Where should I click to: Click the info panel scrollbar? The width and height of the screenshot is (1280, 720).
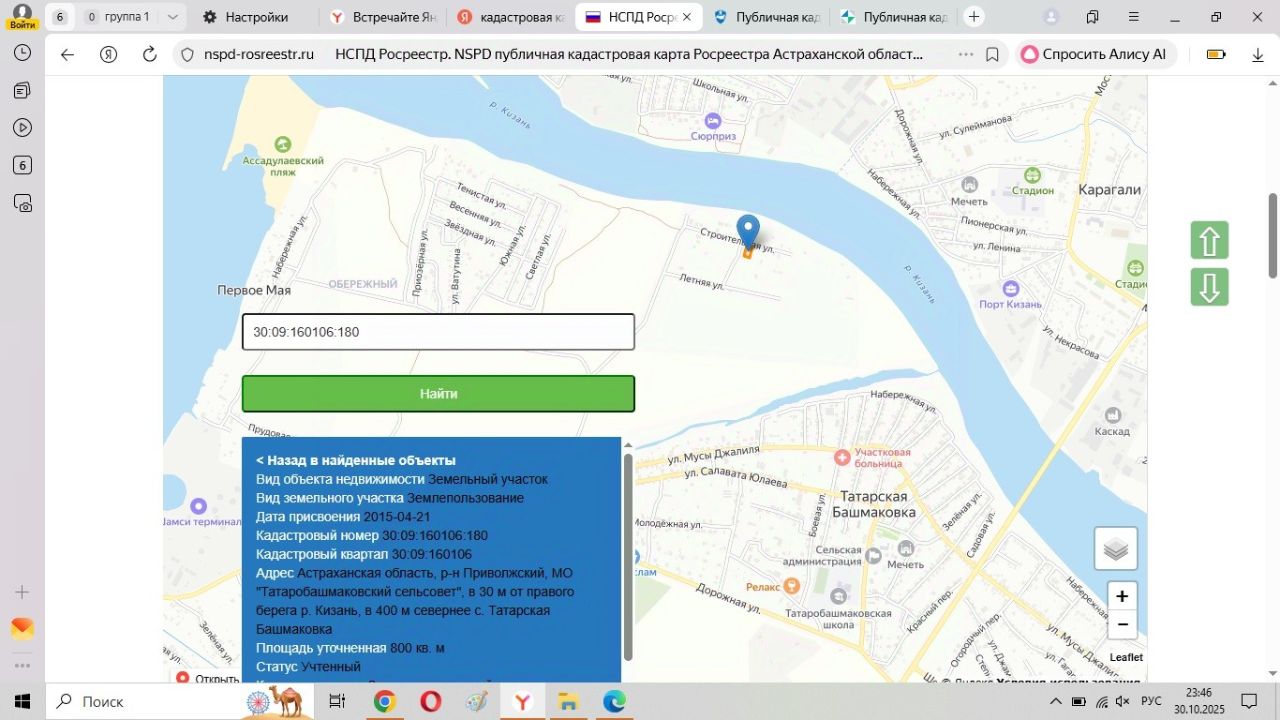click(628, 555)
